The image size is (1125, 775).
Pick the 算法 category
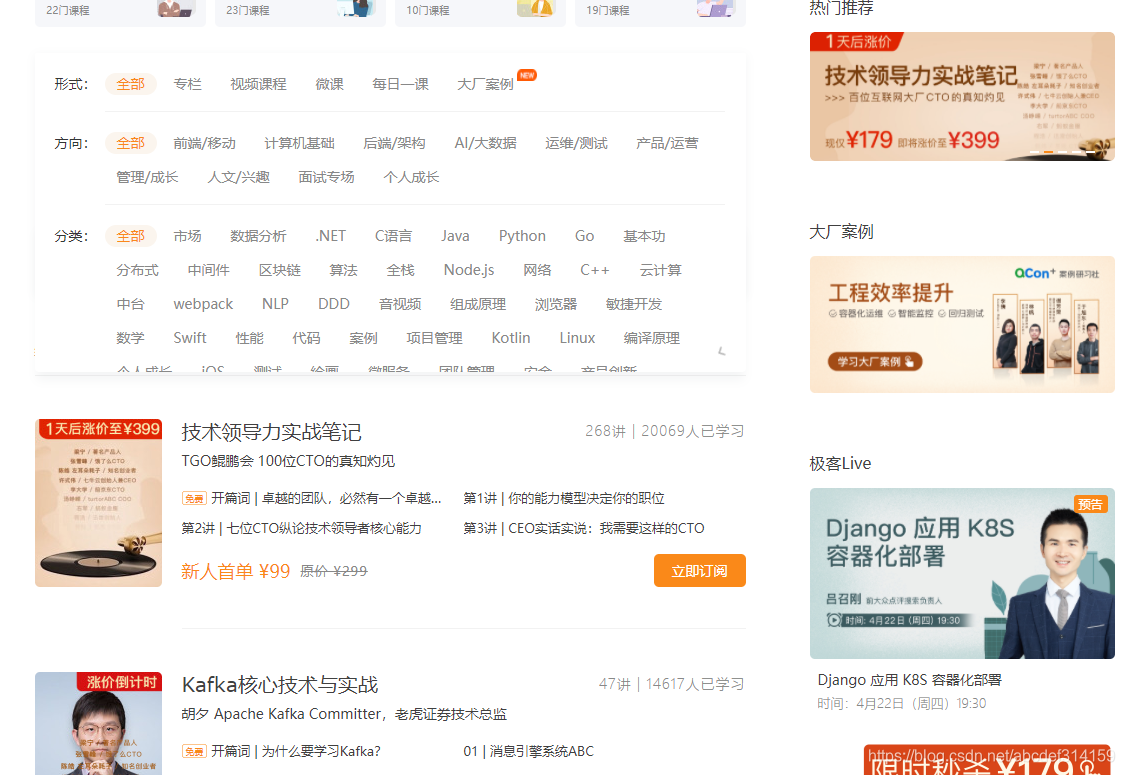click(344, 270)
